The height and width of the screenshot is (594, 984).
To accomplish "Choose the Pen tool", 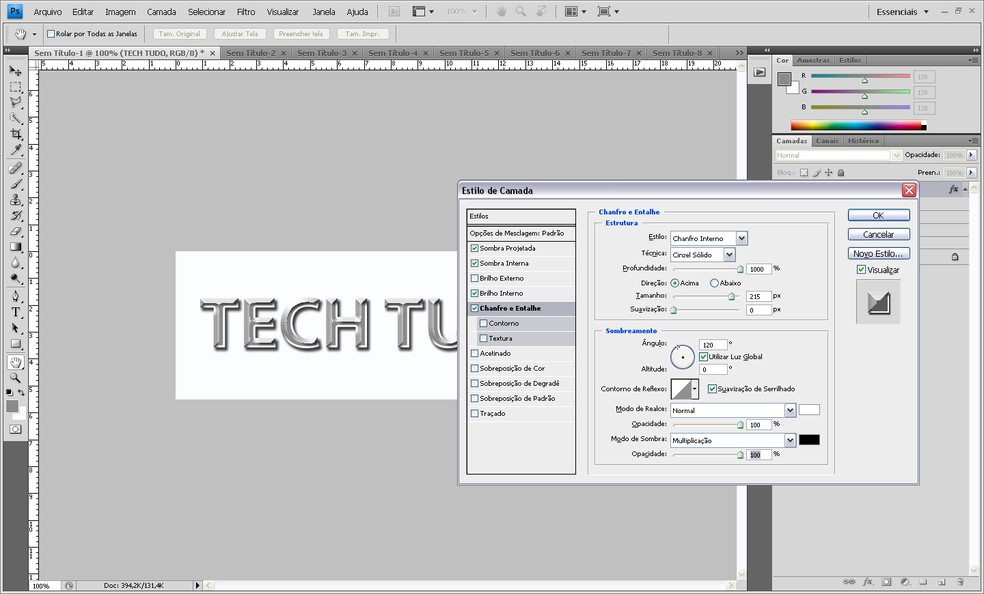I will click(x=15, y=296).
